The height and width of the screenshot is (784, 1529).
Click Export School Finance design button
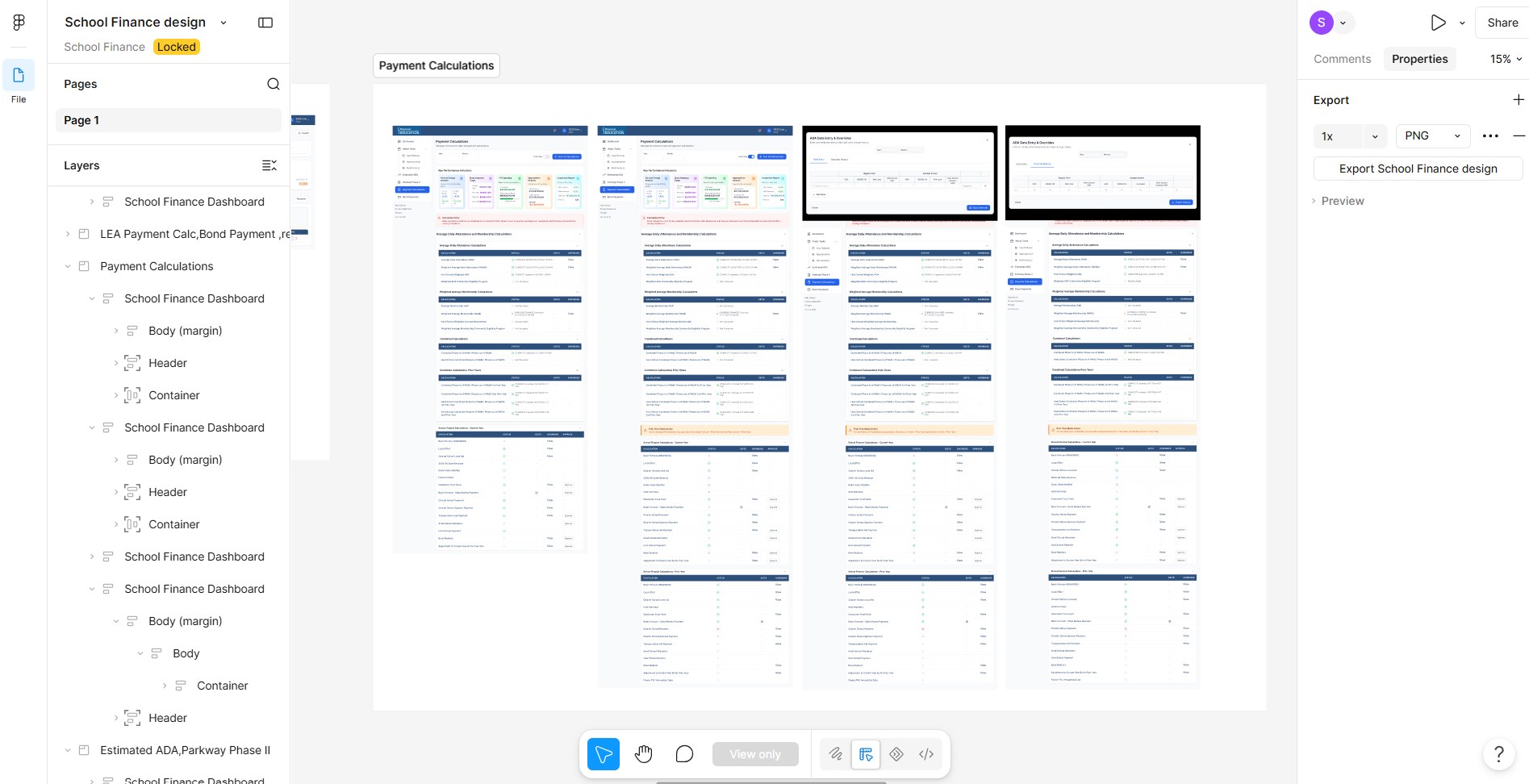coord(1418,169)
